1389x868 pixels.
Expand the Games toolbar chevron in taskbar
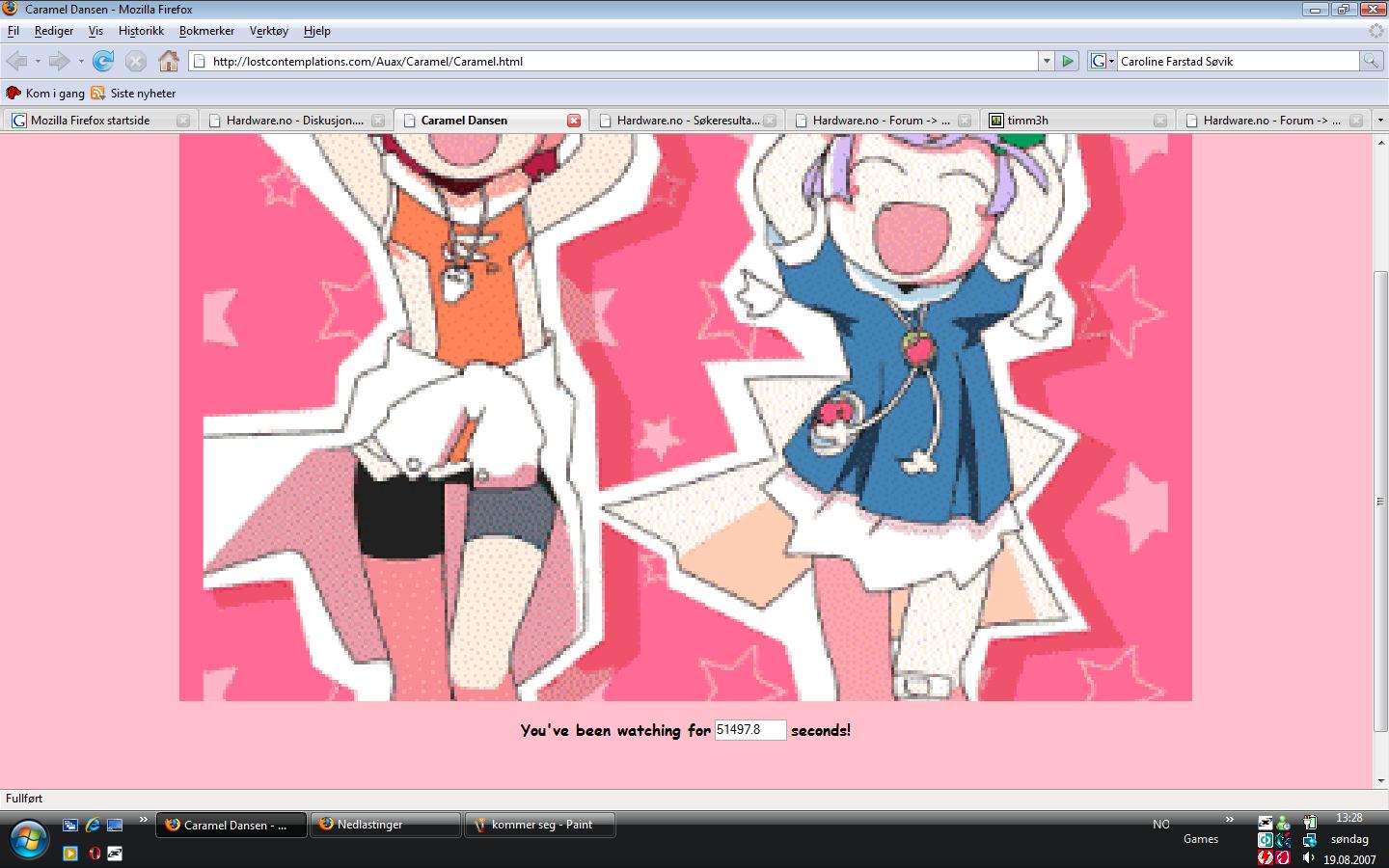coord(1230,821)
